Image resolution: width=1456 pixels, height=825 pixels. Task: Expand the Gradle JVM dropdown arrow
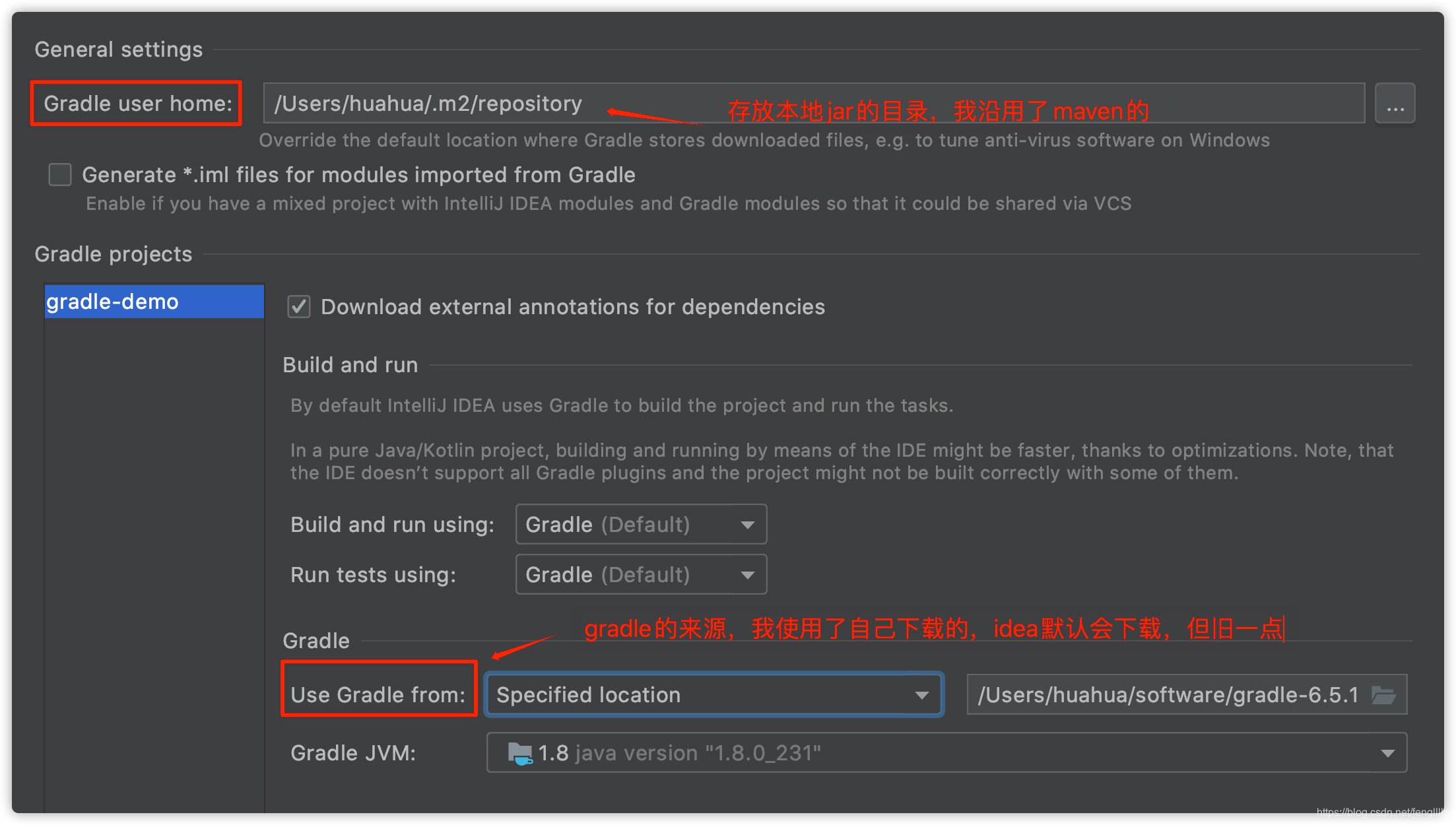point(1389,752)
